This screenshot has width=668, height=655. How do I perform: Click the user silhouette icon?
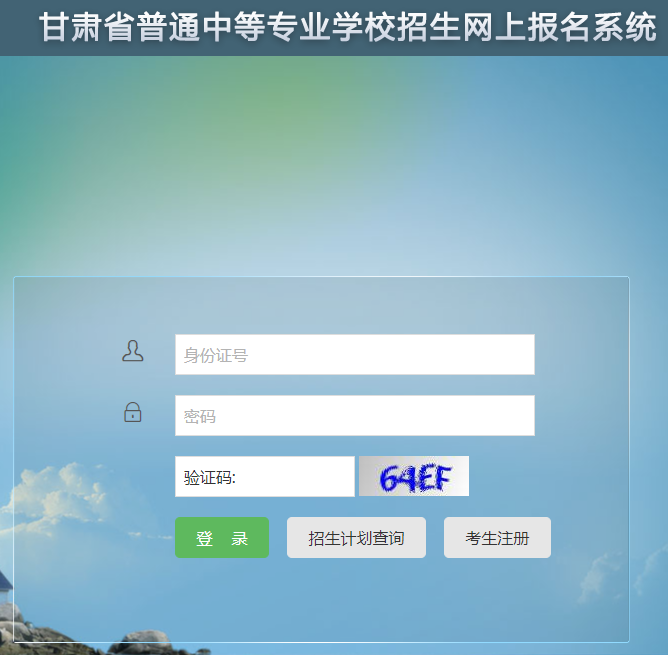point(132,351)
